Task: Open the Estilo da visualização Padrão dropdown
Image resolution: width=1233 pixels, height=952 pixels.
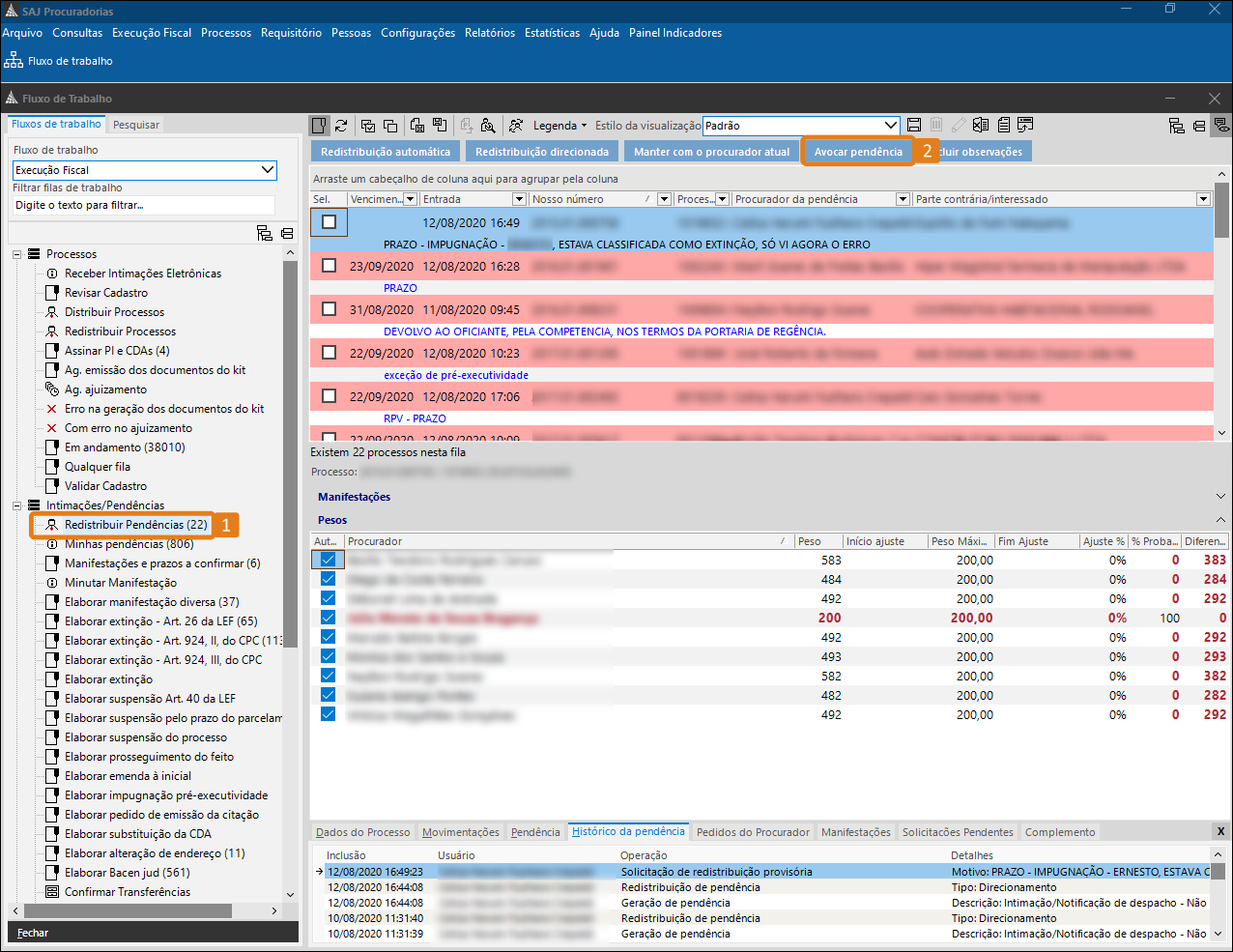Action: click(891, 126)
